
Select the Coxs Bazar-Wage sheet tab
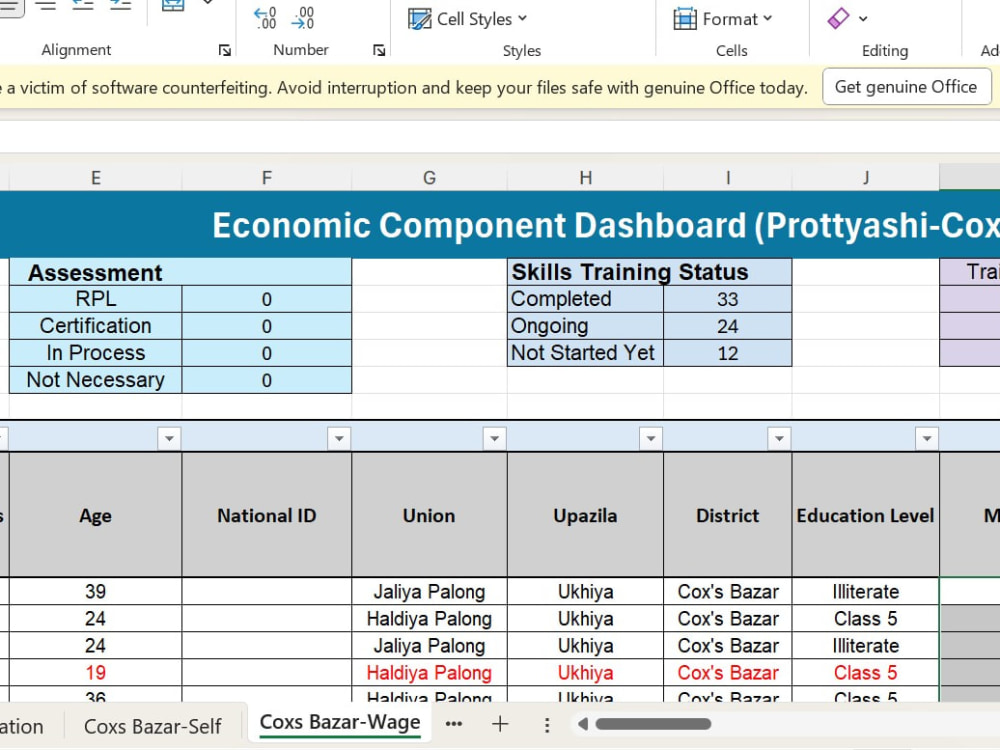pos(340,723)
